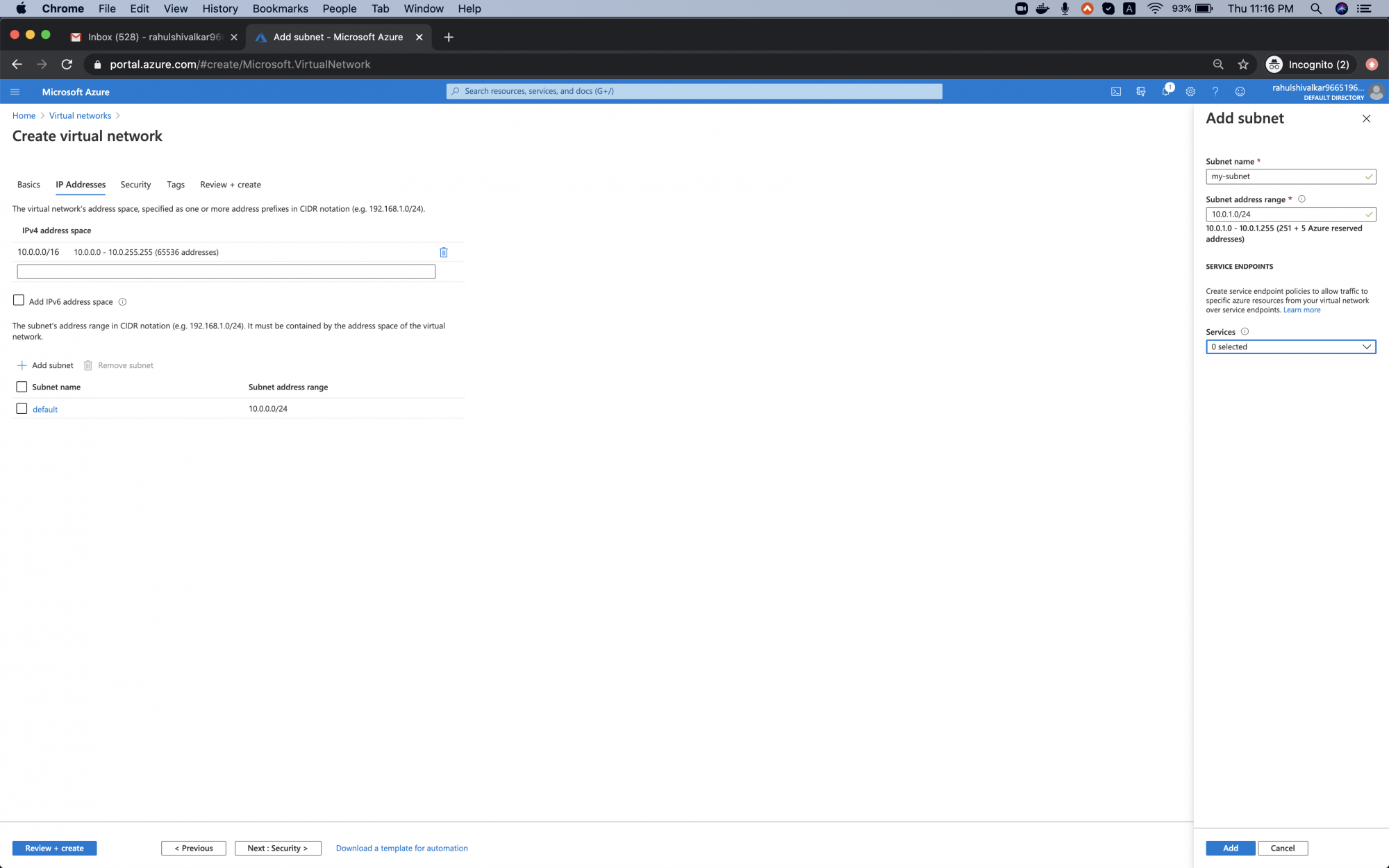This screenshot has width=1389, height=868.
Task: Enable Add IPv6 address space
Action: pyautogui.click(x=19, y=299)
